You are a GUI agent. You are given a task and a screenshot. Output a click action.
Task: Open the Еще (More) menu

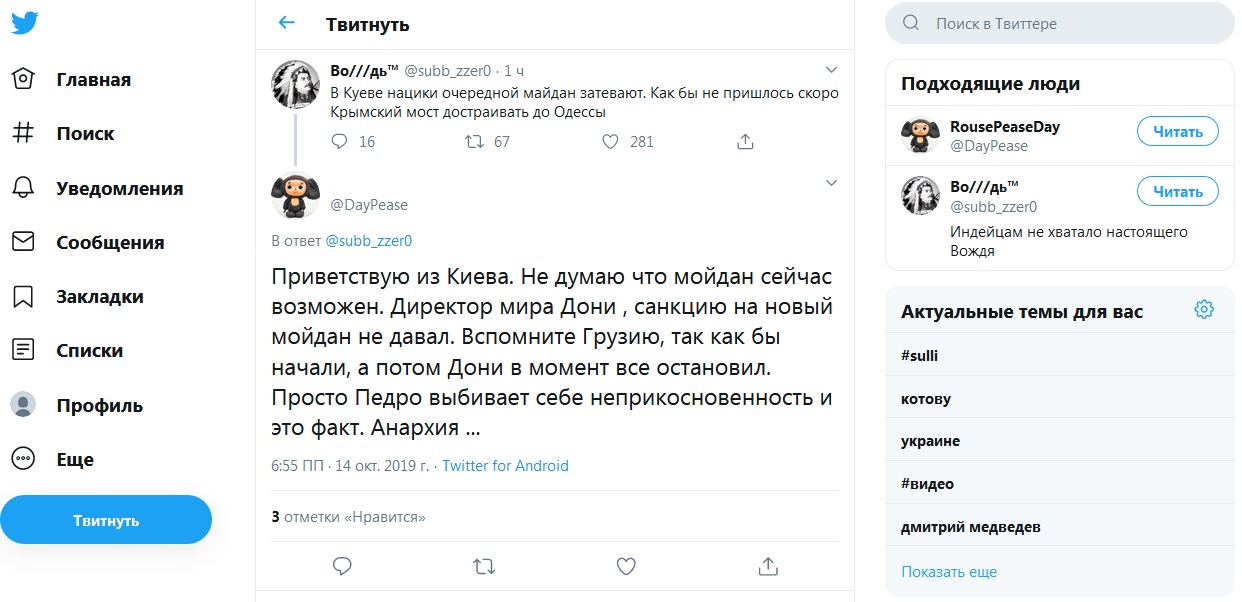pos(52,460)
